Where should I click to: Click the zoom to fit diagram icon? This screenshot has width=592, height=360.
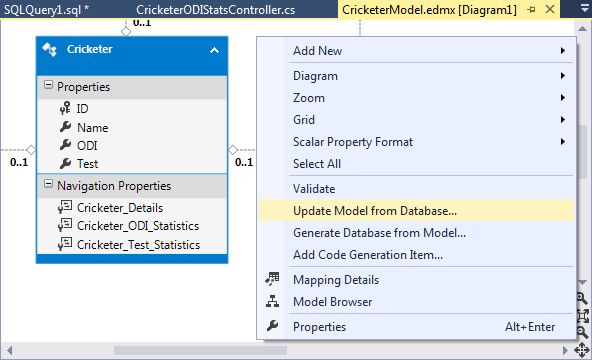point(582,315)
